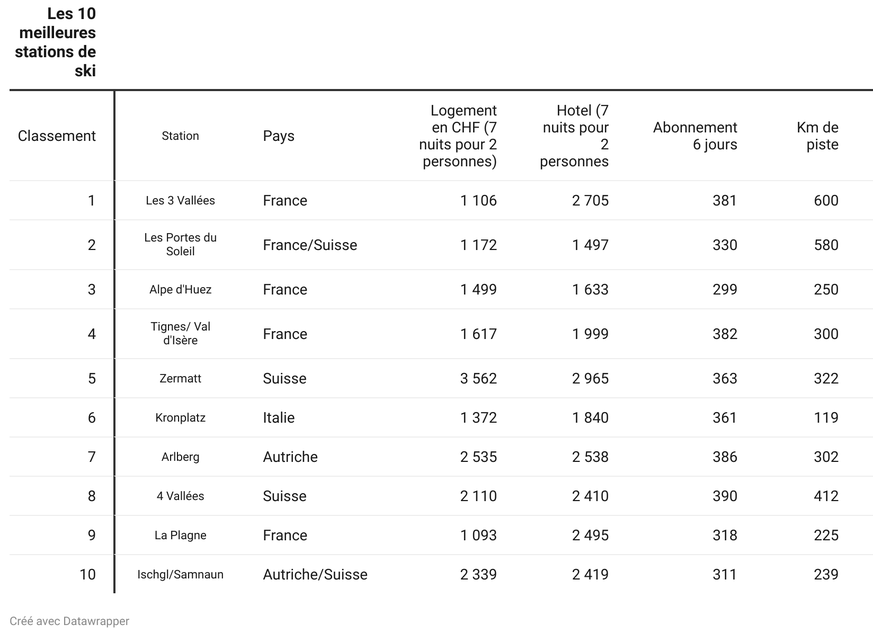Click the Les Portes du Soleil cell
This screenshot has width=873, height=633.
click(180, 244)
